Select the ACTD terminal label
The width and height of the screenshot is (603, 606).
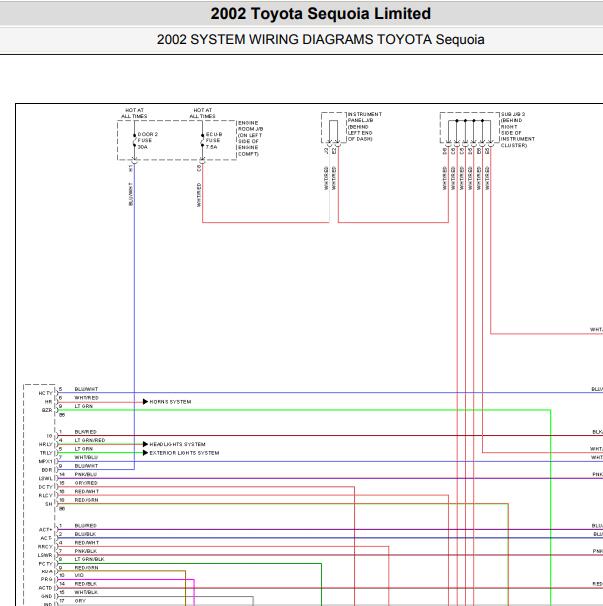click(x=46, y=588)
